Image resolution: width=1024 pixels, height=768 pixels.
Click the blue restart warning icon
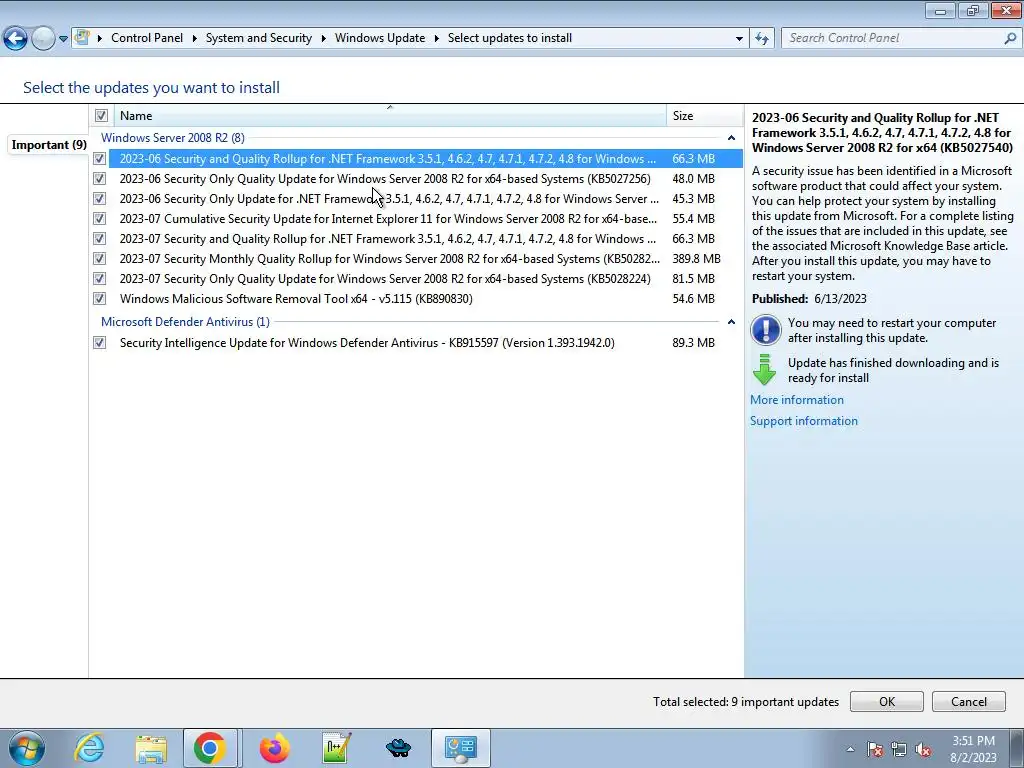(x=765, y=330)
